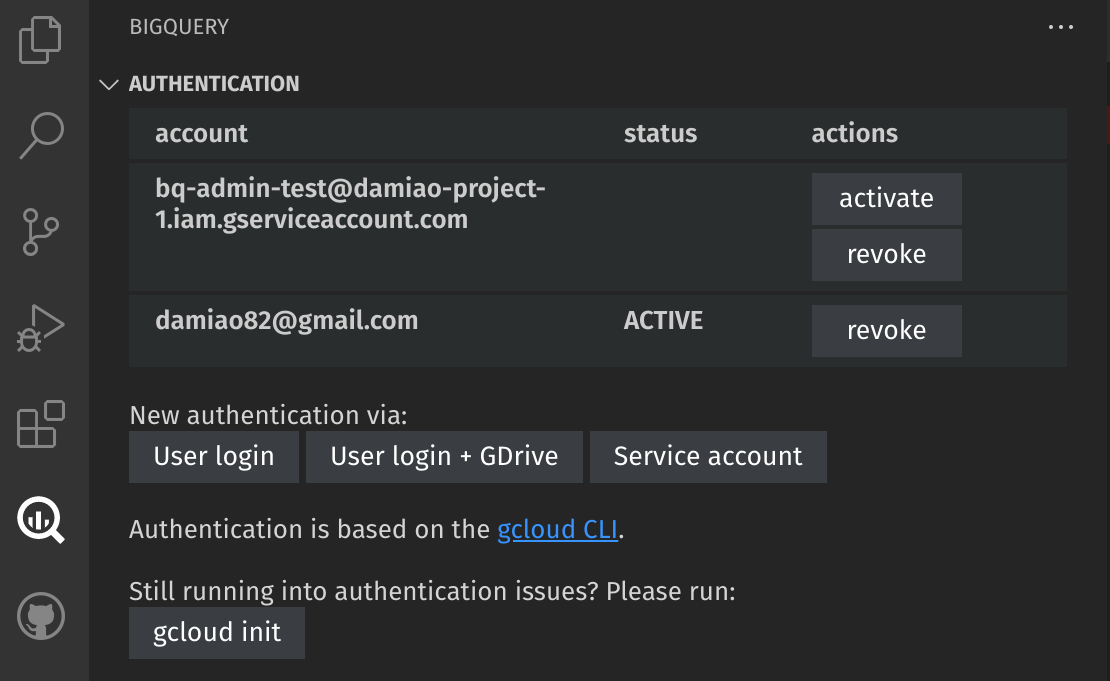Open the Source Control branch icon
The width and height of the screenshot is (1110, 681).
click(40, 231)
